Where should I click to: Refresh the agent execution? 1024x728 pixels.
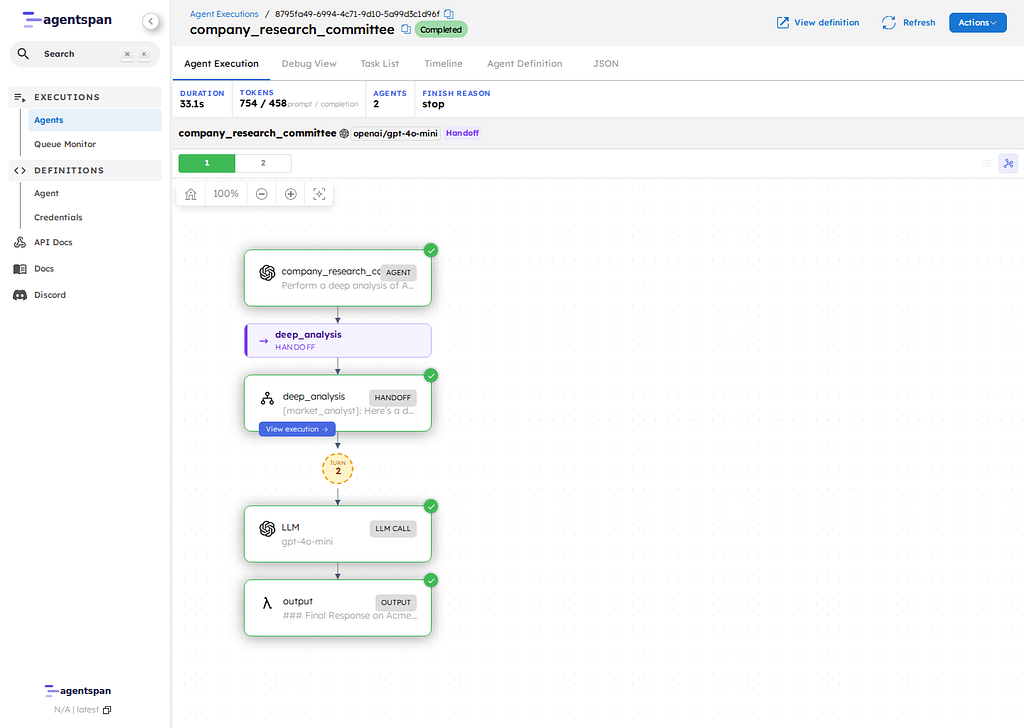(908, 22)
